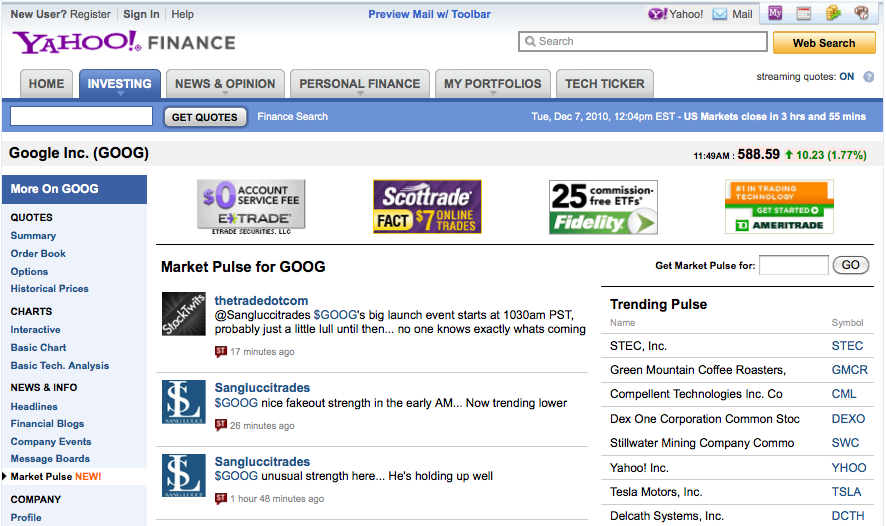Focus the quote symbol input box
Viewport: 886px width, 526px height.
coord(81,116)
